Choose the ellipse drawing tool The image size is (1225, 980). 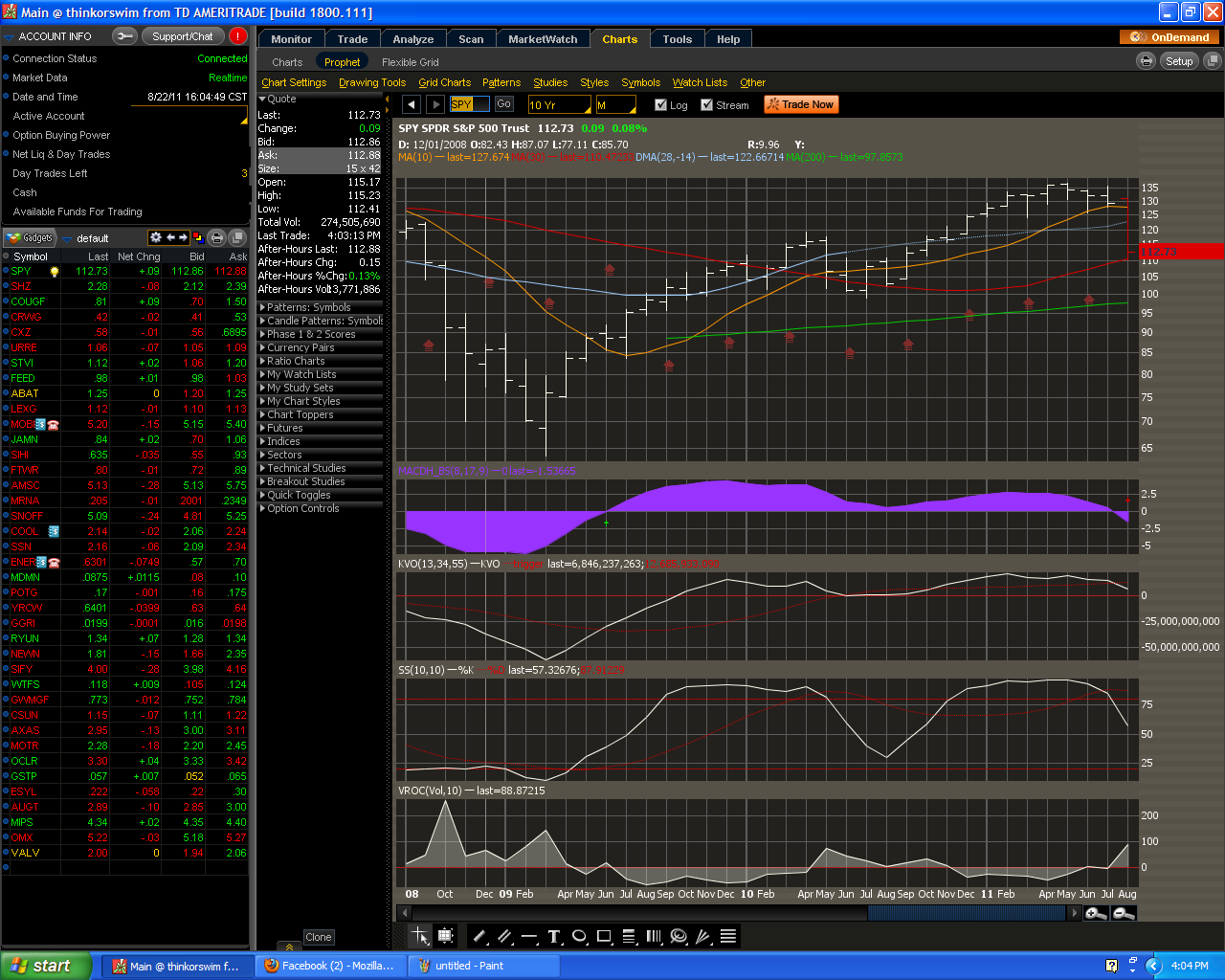pyautogui.click(x=579, y=936)
